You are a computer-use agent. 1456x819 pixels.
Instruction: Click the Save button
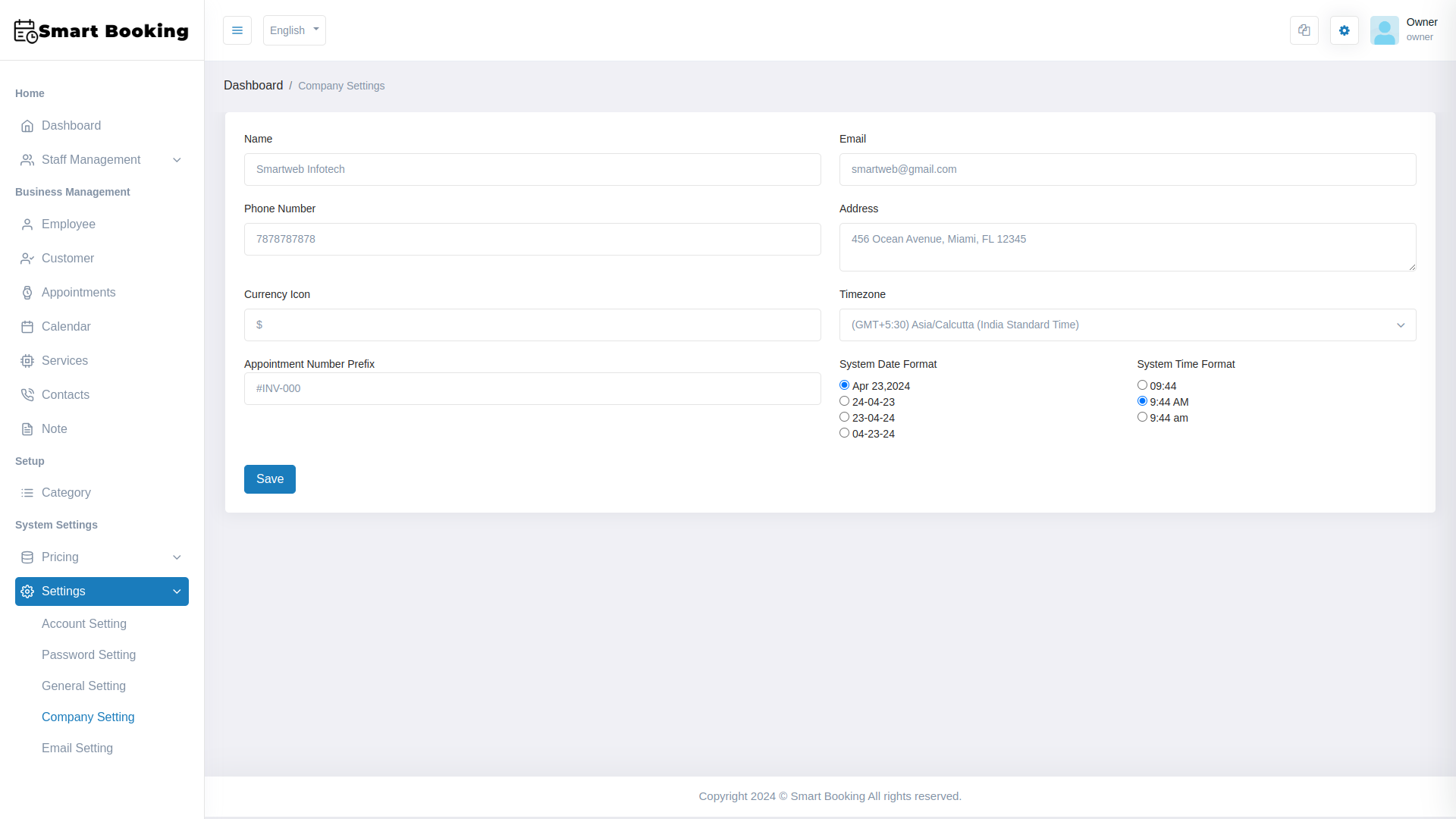[269, 479]
